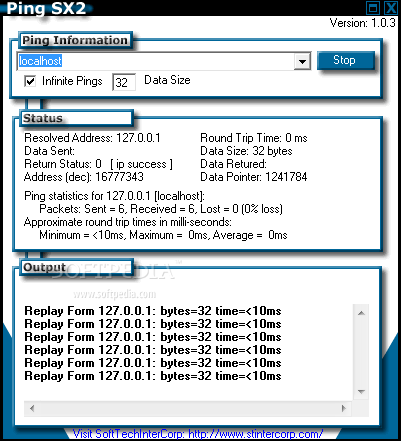401x441 pixels.
Task: Click the Data Retured: label
Action: click(x=234, y=164)
